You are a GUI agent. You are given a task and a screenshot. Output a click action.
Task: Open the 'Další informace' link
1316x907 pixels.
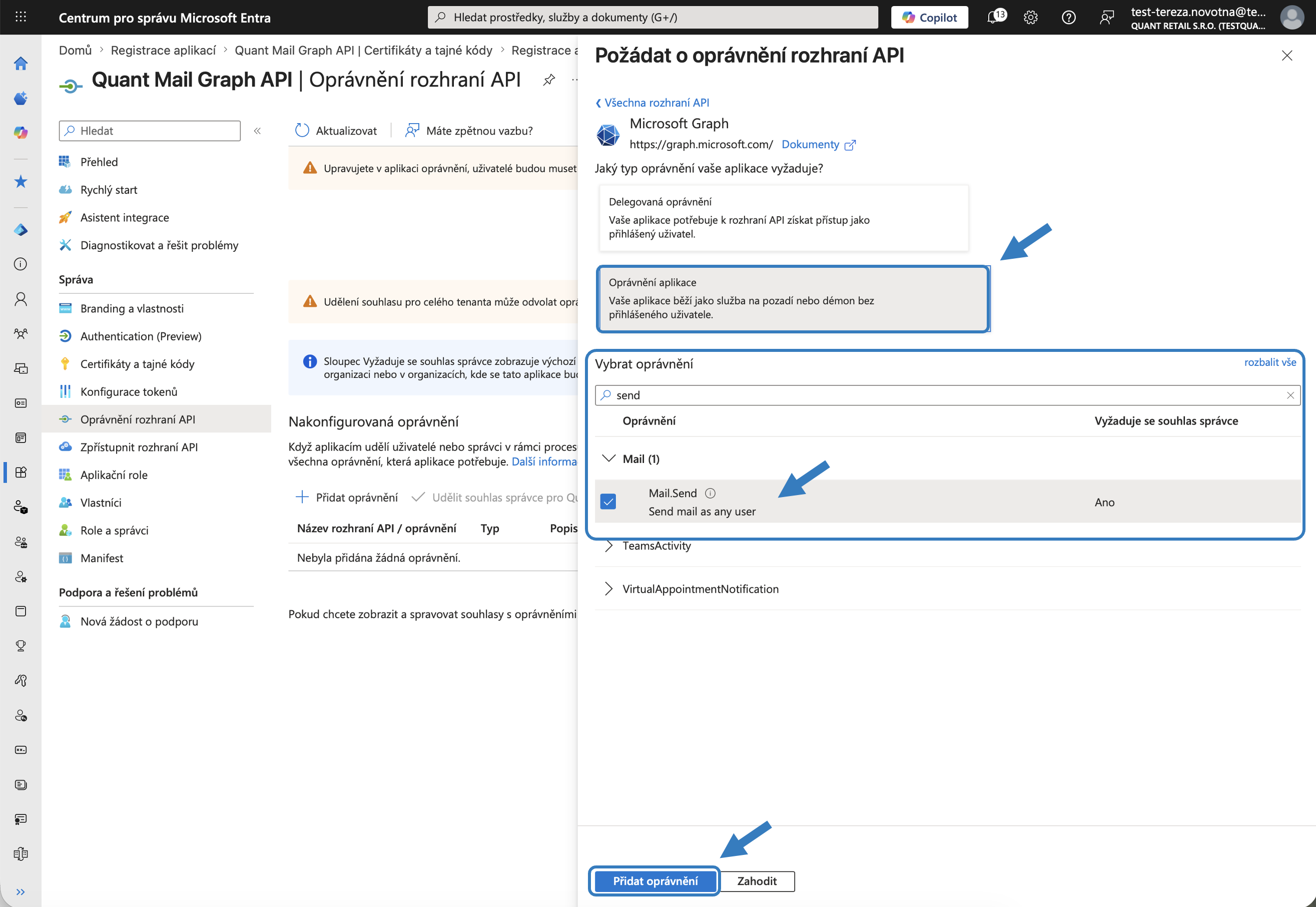pos(544,462)
